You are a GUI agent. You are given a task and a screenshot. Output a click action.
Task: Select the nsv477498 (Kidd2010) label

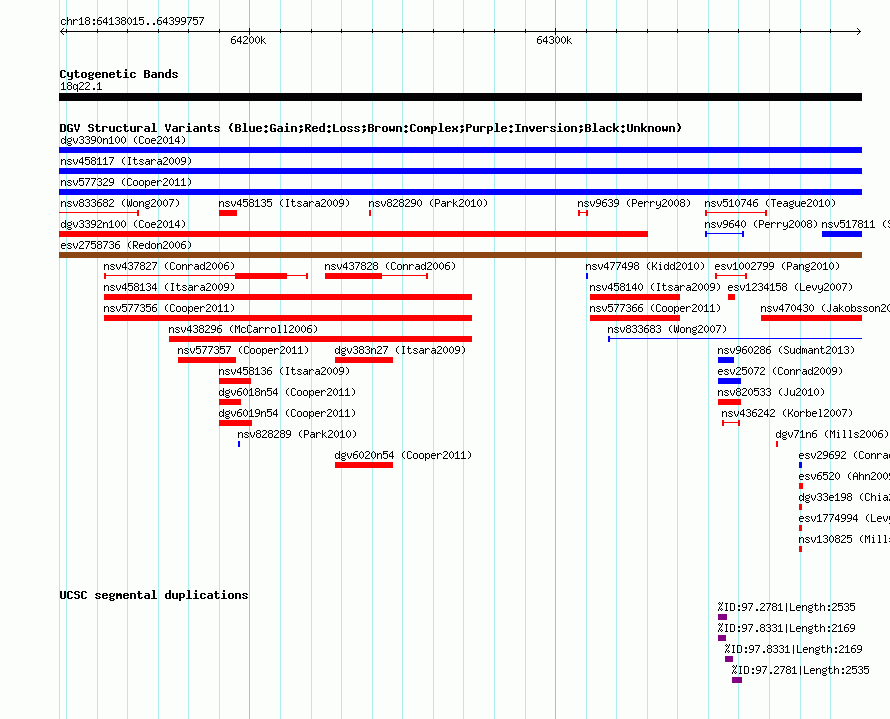pos(645,266)
